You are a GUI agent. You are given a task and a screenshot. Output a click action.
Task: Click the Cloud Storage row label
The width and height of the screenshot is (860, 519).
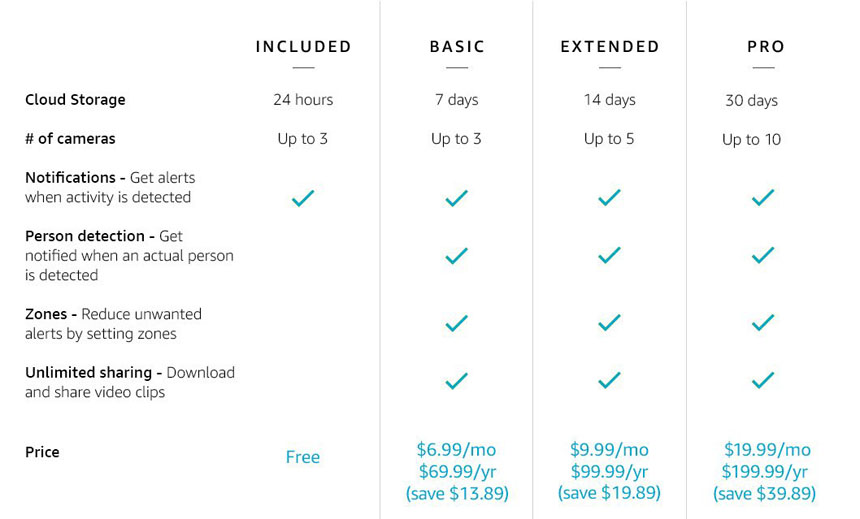[x=75, y=100]
